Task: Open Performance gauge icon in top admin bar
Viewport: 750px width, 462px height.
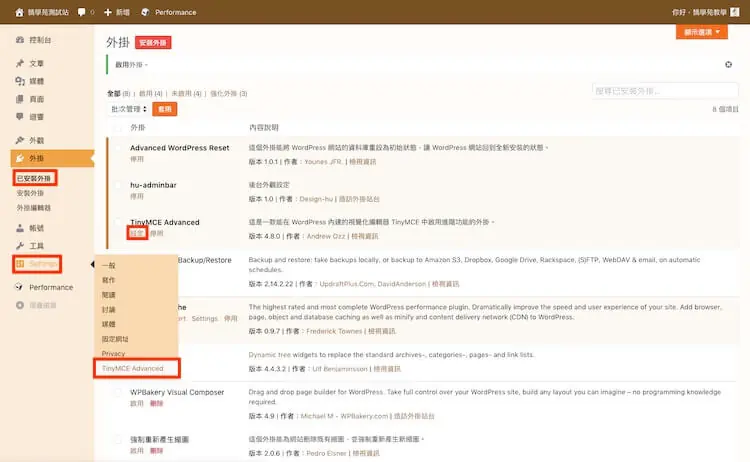Action: click(145, 12)
